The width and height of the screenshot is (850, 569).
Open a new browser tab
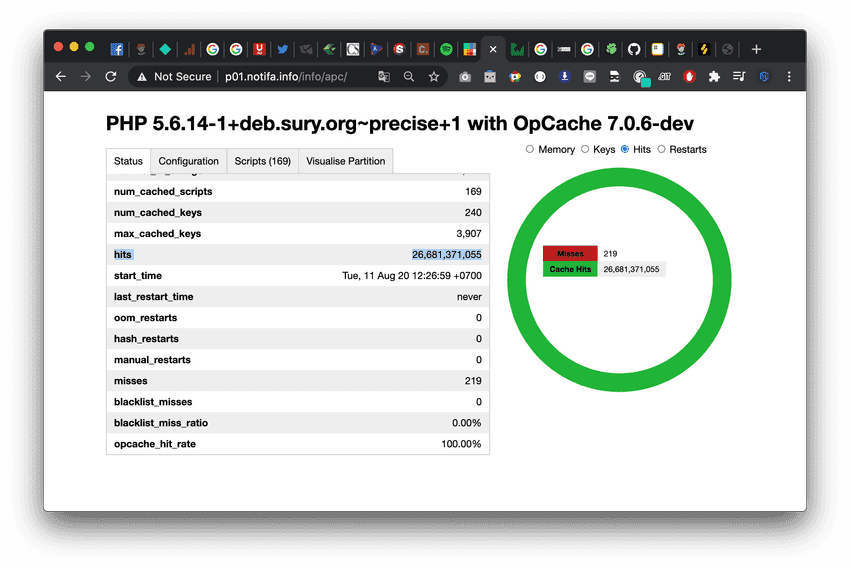756,49
